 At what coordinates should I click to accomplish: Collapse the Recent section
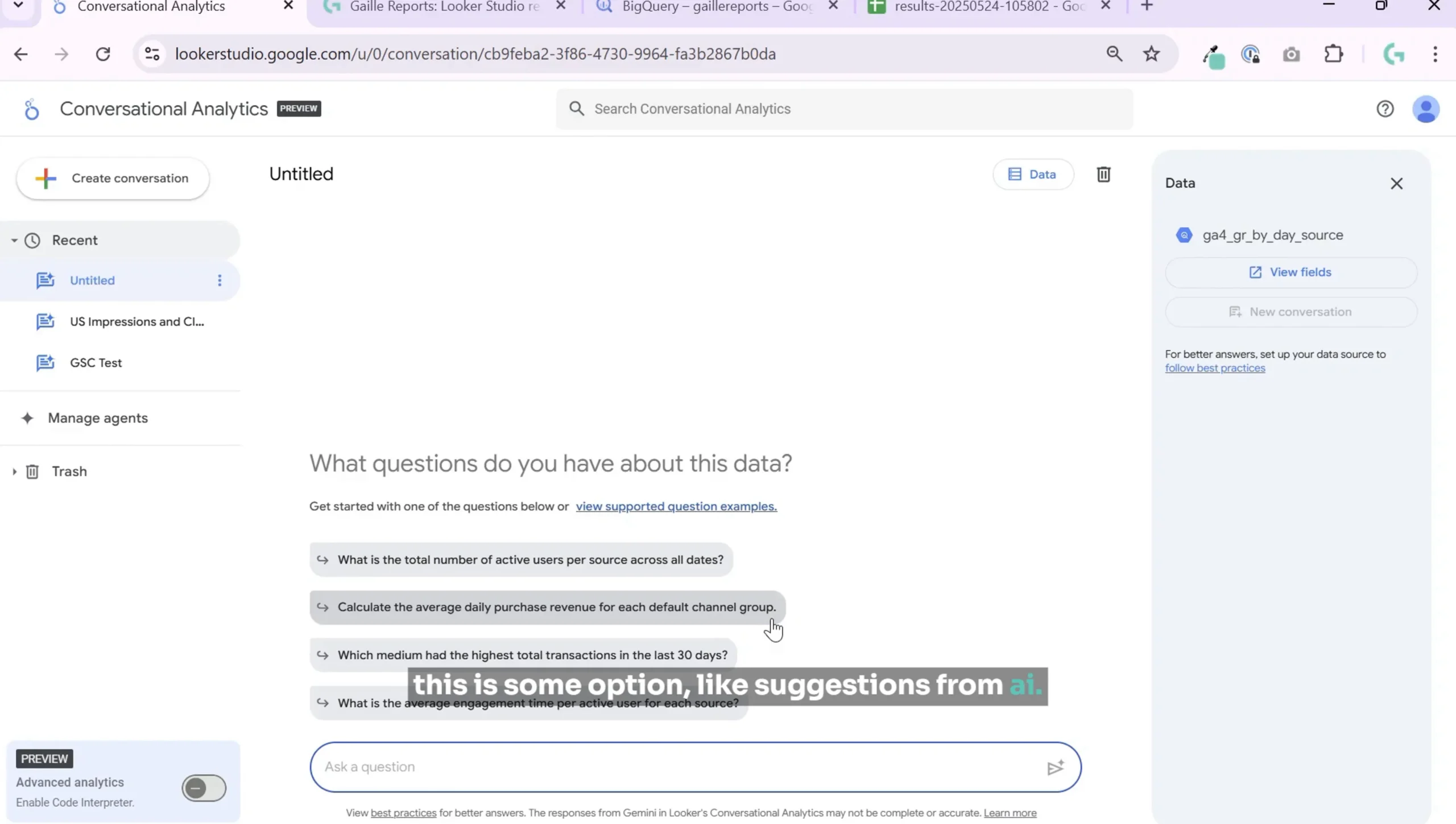(x=14, y=241)
